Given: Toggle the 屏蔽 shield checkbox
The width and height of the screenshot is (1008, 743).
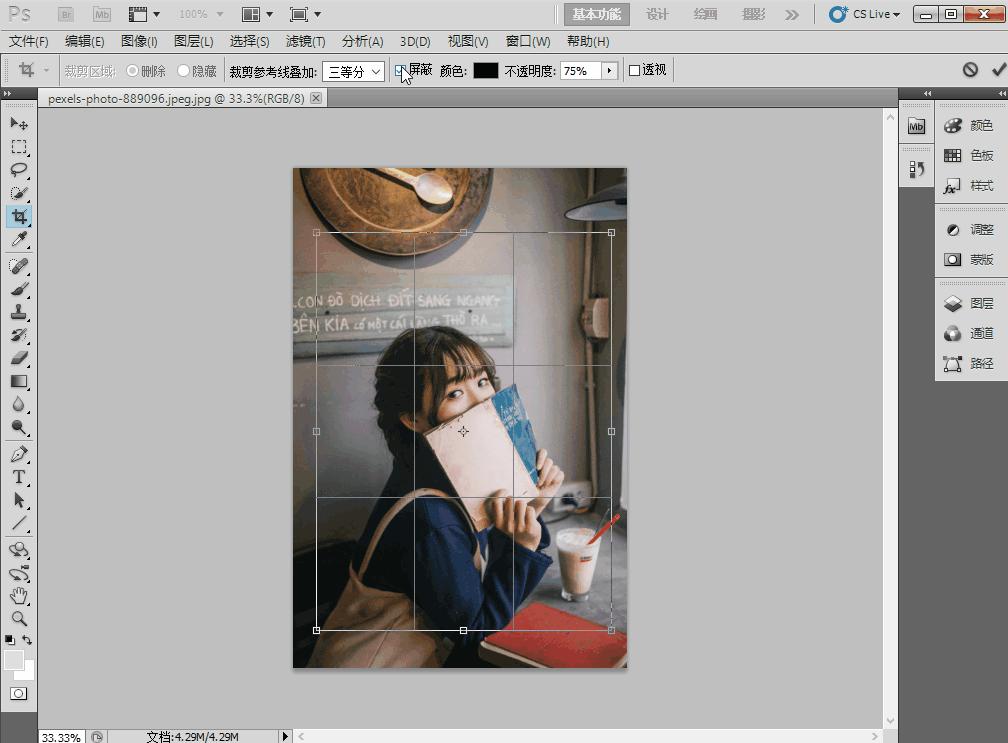Looking at the screenshot, I should tap(400, 70).
